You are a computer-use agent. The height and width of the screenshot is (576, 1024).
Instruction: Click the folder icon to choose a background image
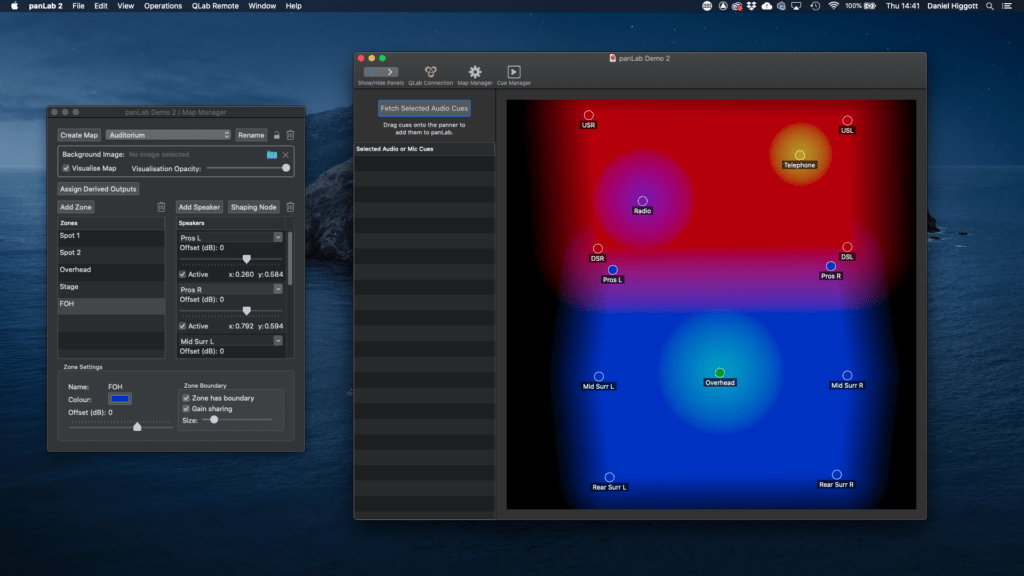272,155
